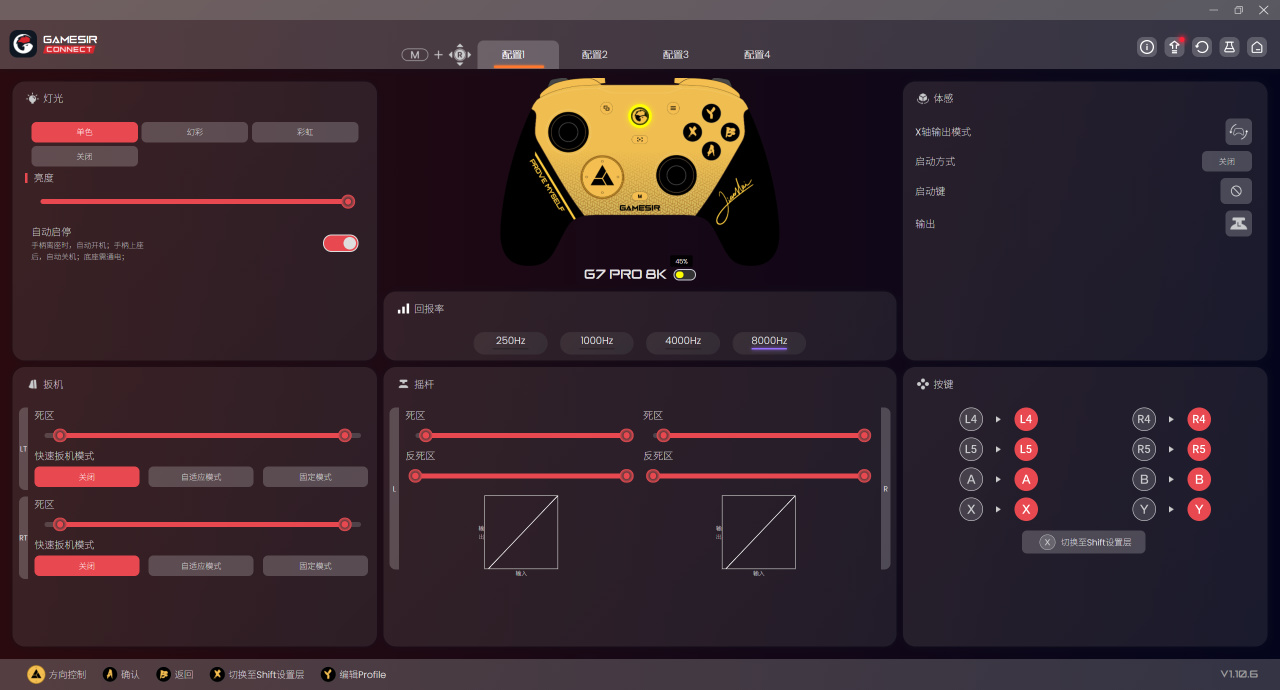Click the 亮度 brightness slider handle
Viewport: 1280px width, 690px height.
(x=348, y=201)
